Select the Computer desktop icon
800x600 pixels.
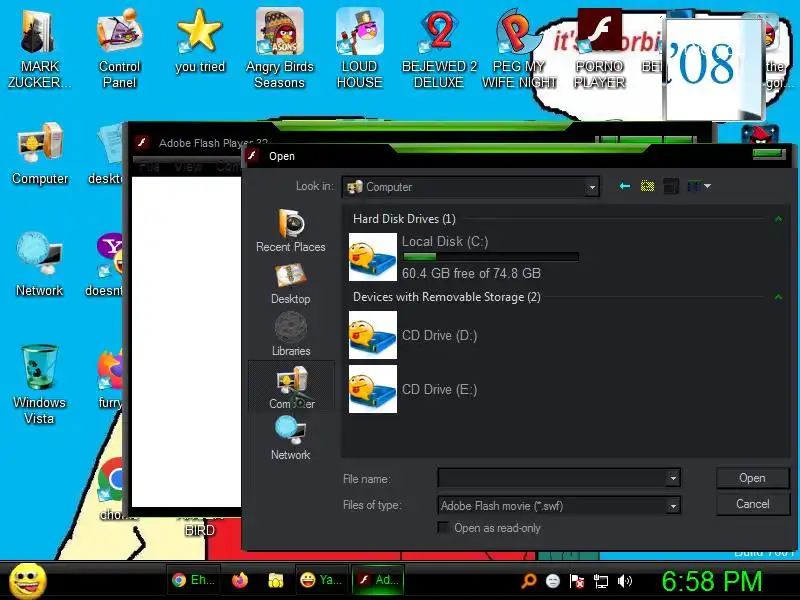(x=40, y=153)
